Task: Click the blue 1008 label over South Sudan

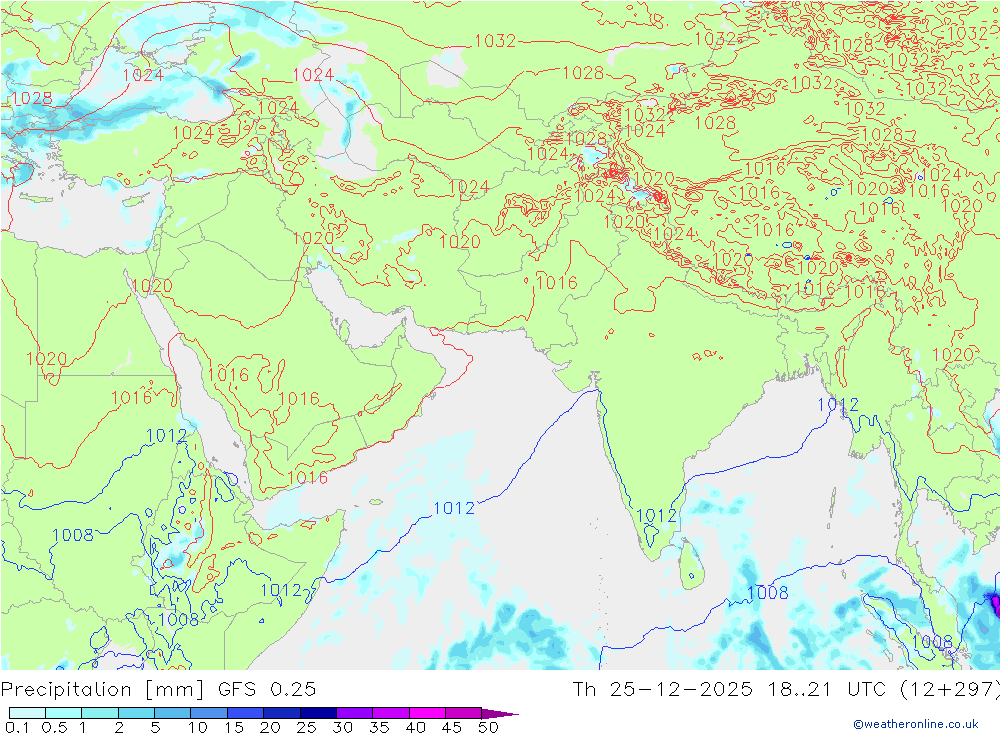Action: 73,535
